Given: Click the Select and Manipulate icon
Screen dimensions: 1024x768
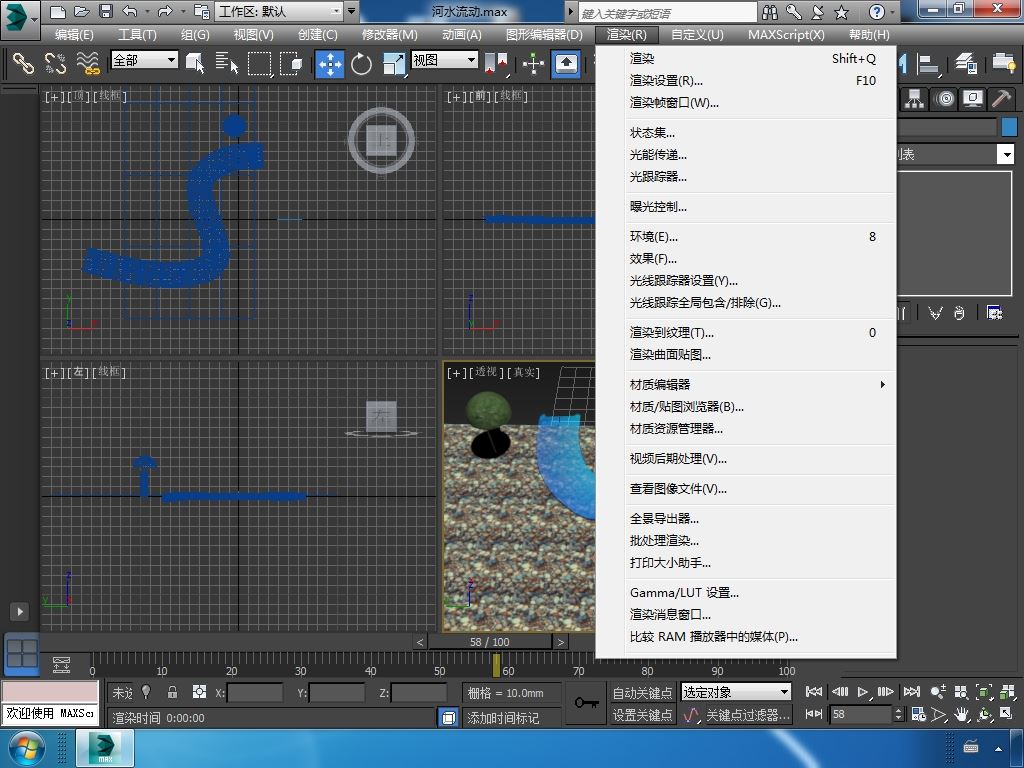Looking at the screenshot, I should pyautogui.click(x=533, y=63).
